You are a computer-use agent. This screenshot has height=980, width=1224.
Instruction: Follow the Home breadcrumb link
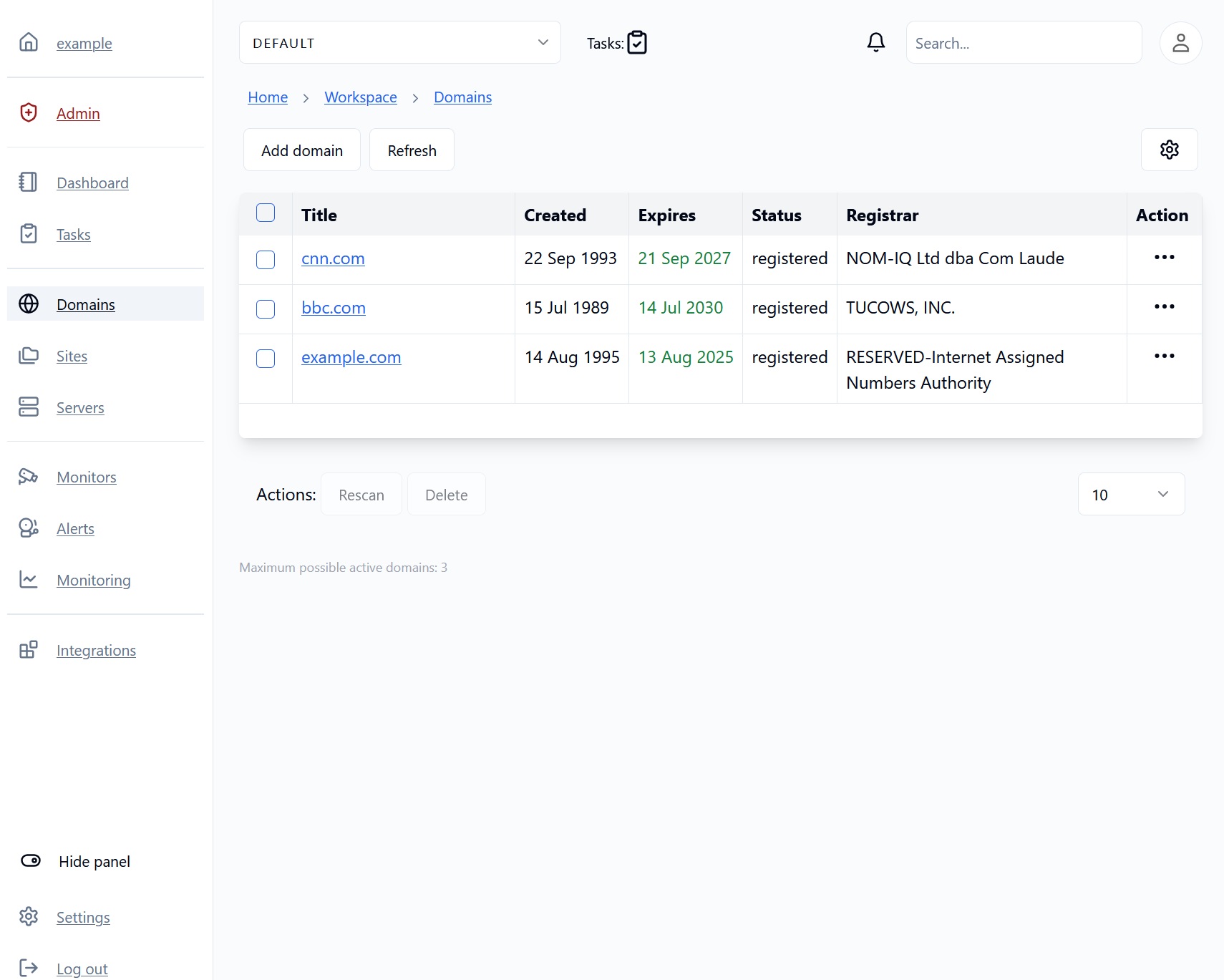tap(268, 97)
